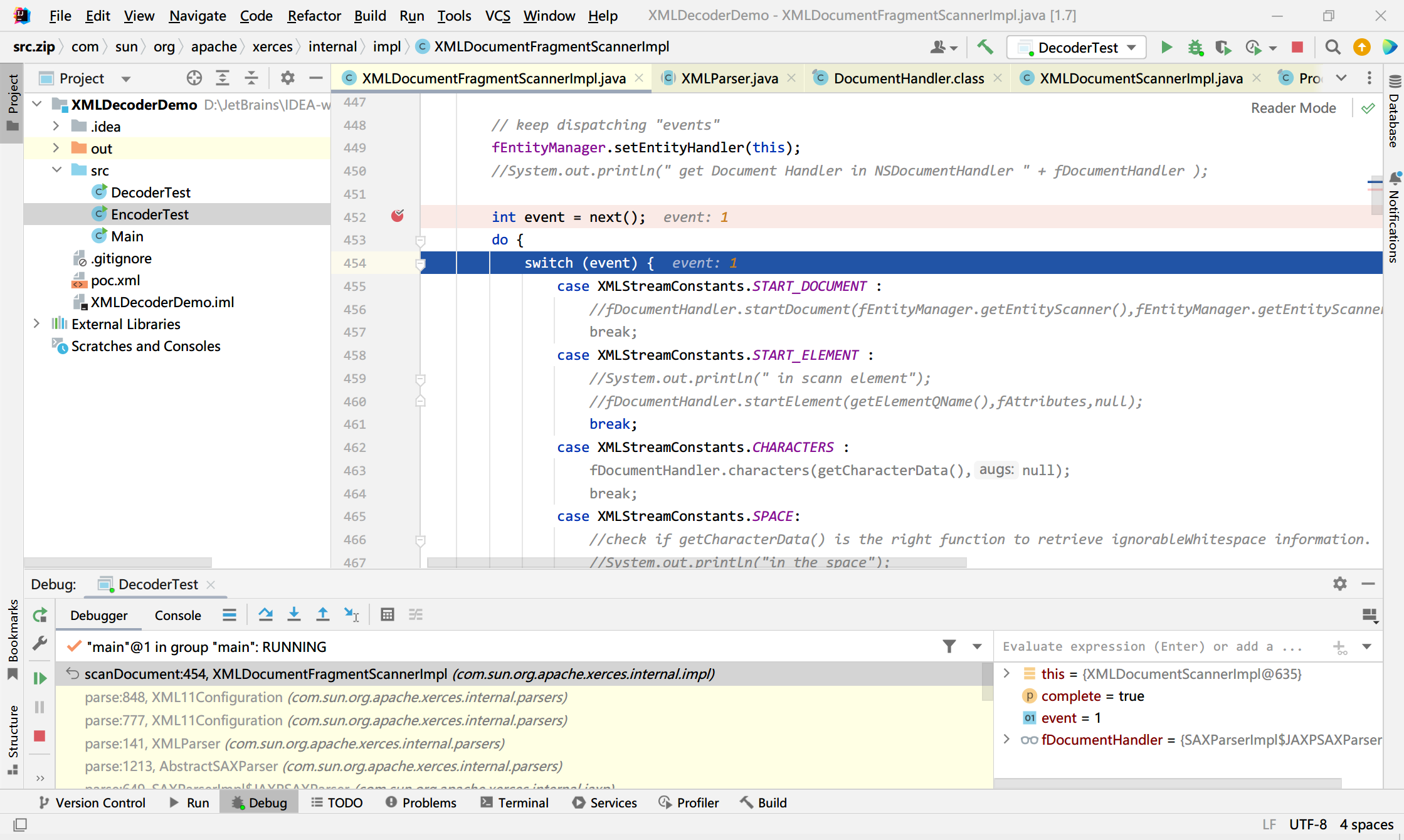Image resolution: width=1404 pixels, height=840 pixels.
Task: Select poc.xml file in project tree
Action: (115, 280)
